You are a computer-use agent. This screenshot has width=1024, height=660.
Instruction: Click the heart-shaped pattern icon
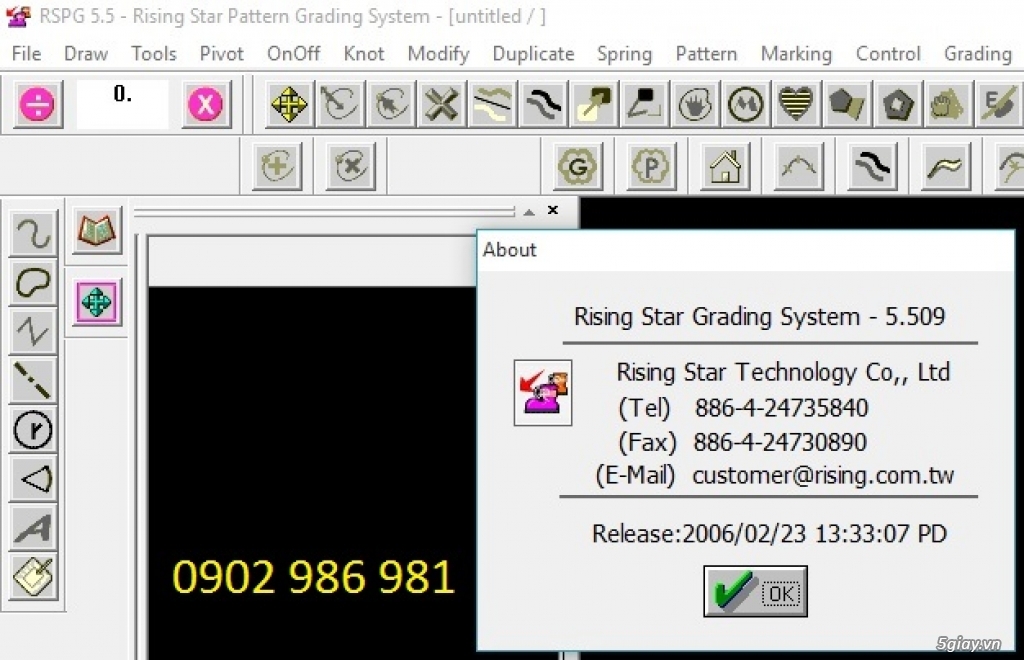pos(795,103)
